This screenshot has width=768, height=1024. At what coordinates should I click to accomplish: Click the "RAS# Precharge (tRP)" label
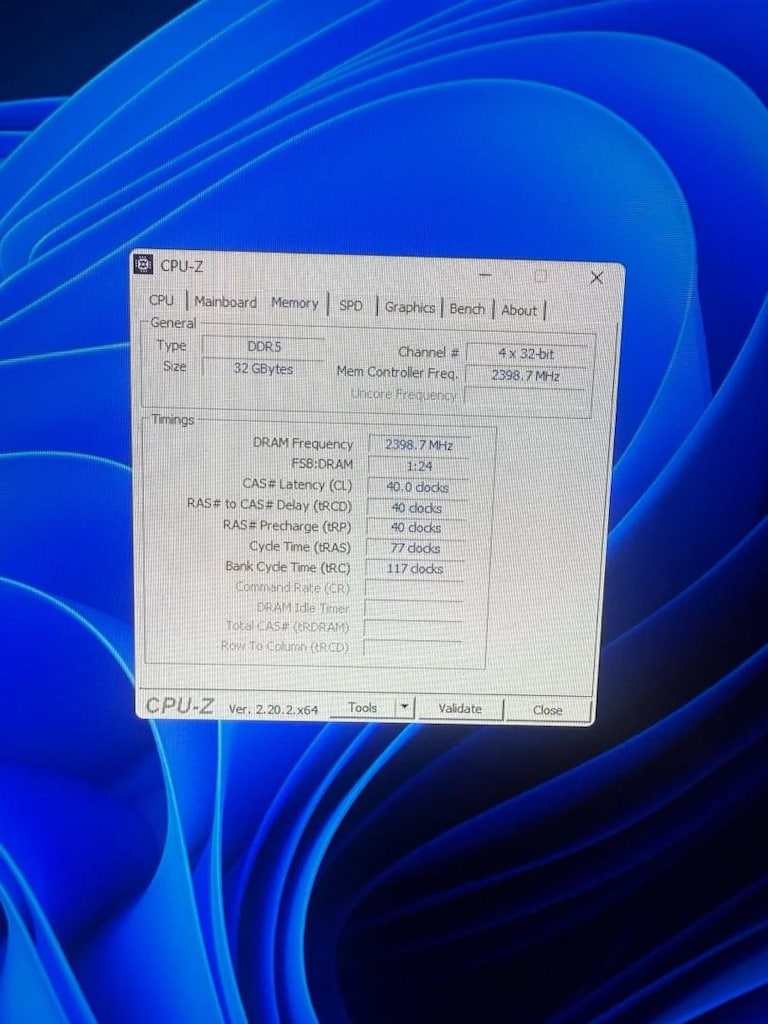[287, 526]
